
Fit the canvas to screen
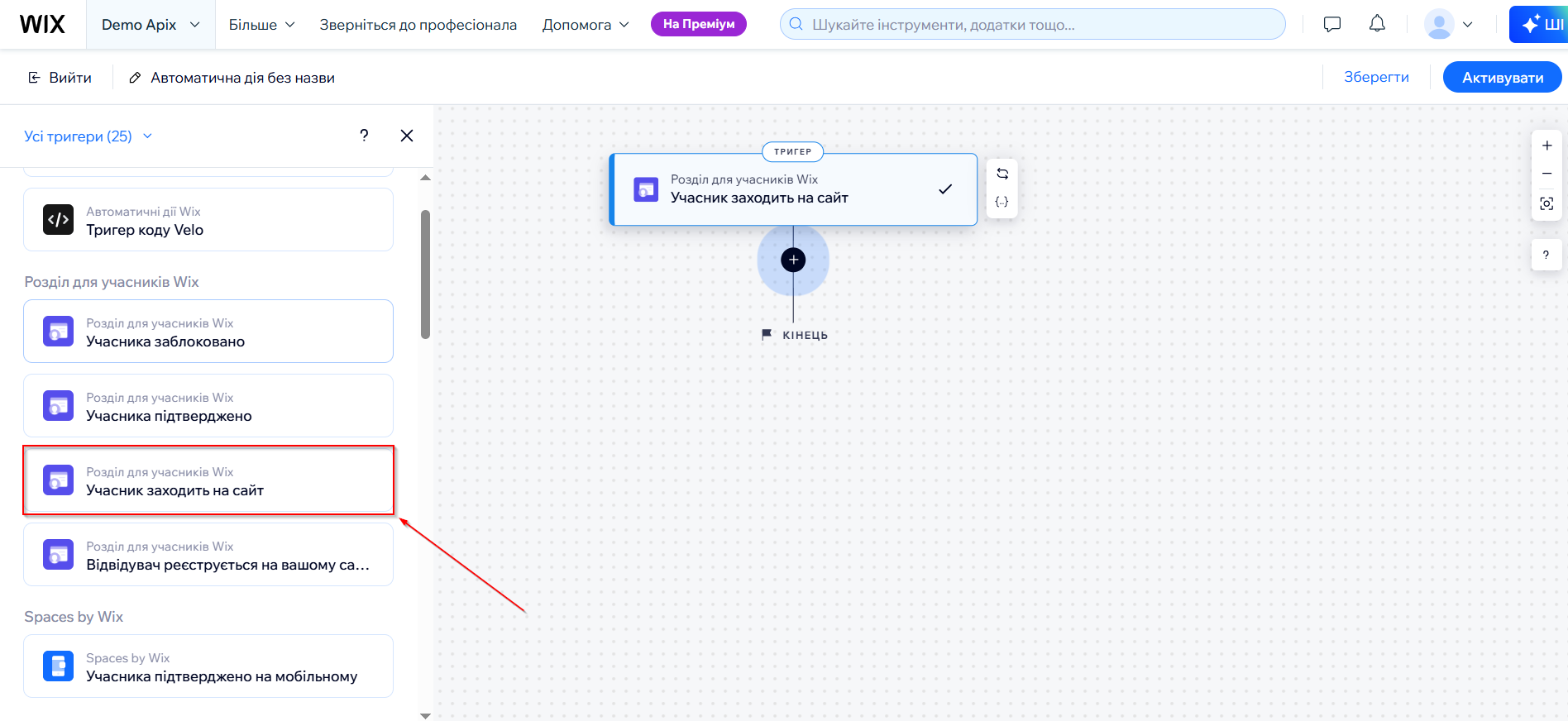coord(1546,203)
